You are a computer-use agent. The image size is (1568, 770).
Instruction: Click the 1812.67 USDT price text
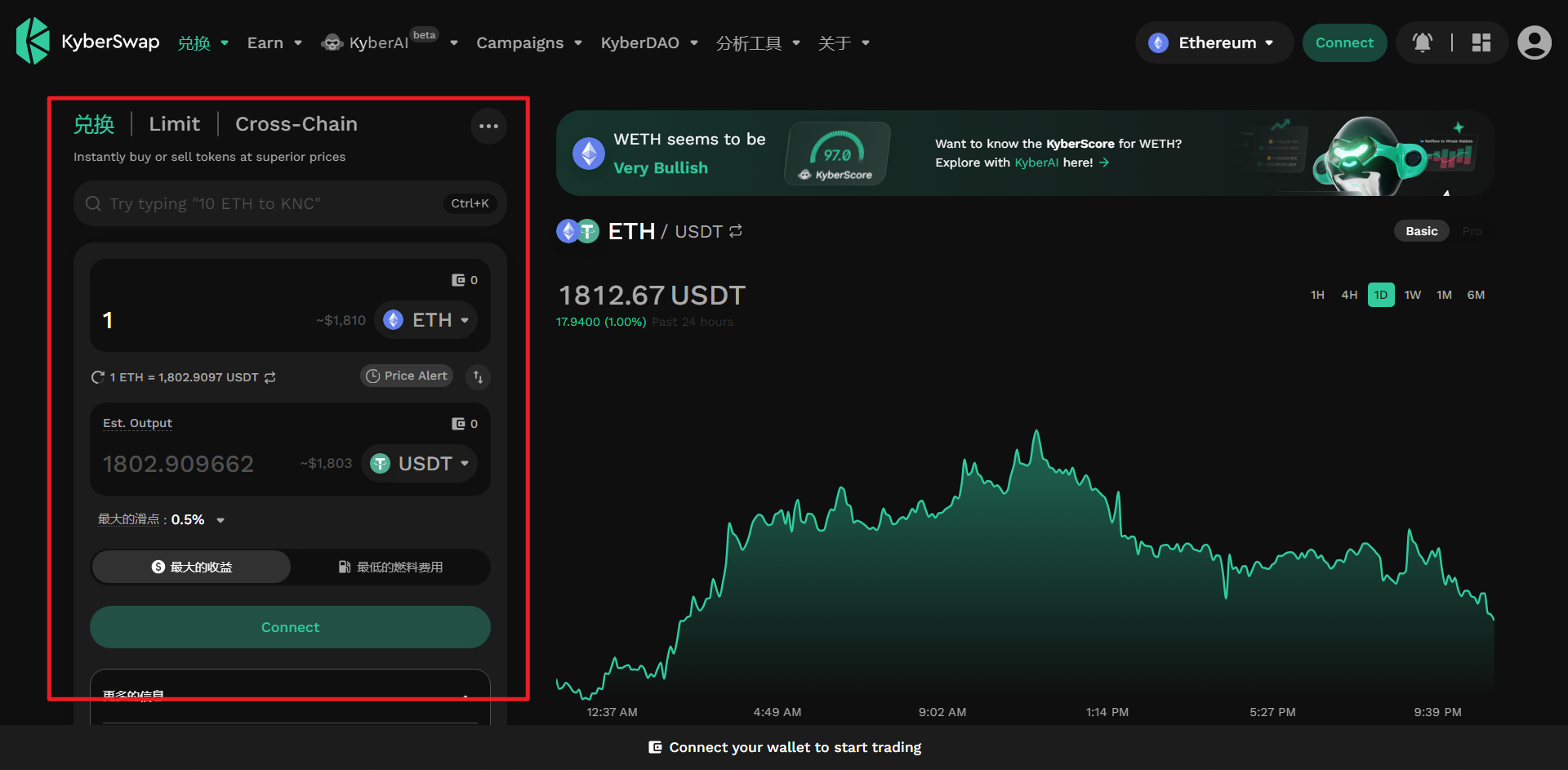[652, 295]
